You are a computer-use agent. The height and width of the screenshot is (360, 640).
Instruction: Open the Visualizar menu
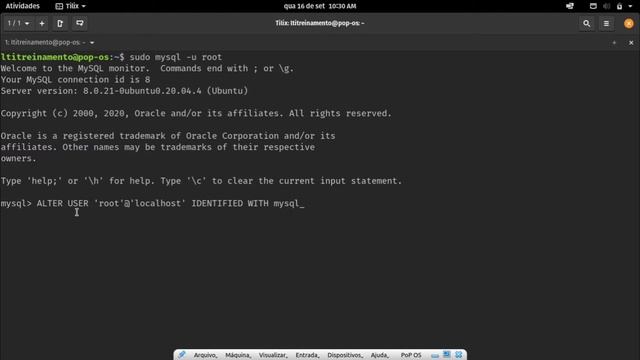[x=273, y=355]
